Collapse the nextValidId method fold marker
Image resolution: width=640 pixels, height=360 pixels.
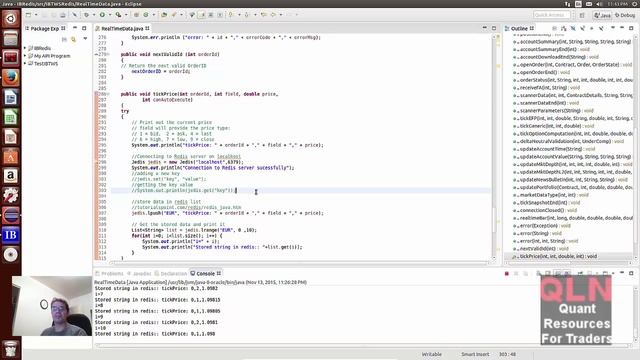pos(108,54)
